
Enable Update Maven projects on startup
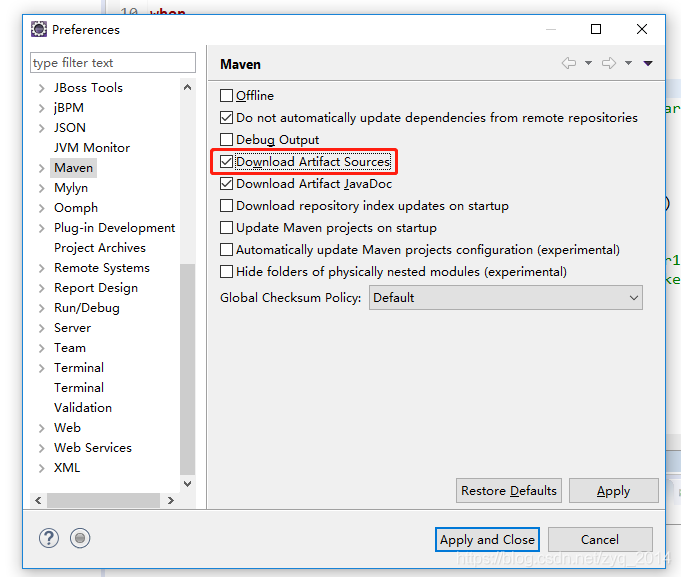[x=226, y=228]
